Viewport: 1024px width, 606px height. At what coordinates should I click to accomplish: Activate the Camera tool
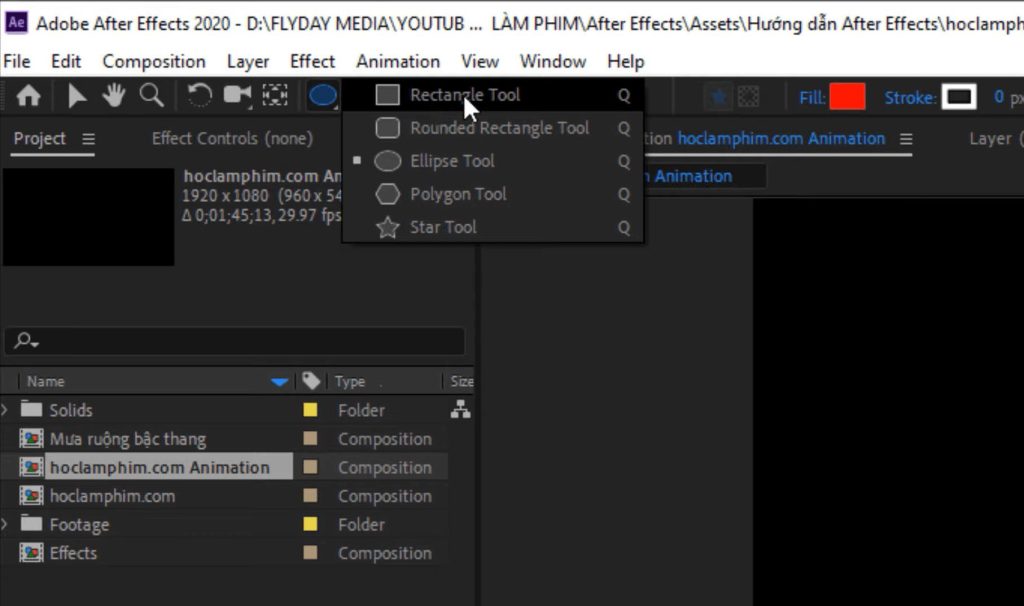click(236, 96)
